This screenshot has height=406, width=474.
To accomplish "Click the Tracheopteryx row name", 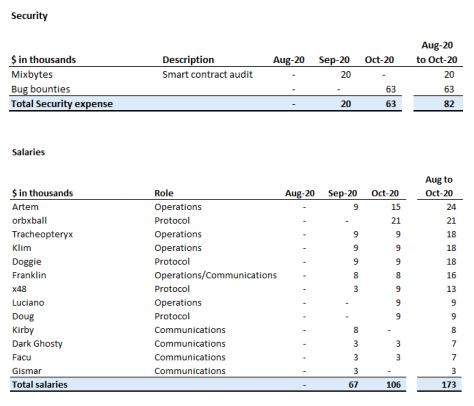I will (x=42, y=234).
